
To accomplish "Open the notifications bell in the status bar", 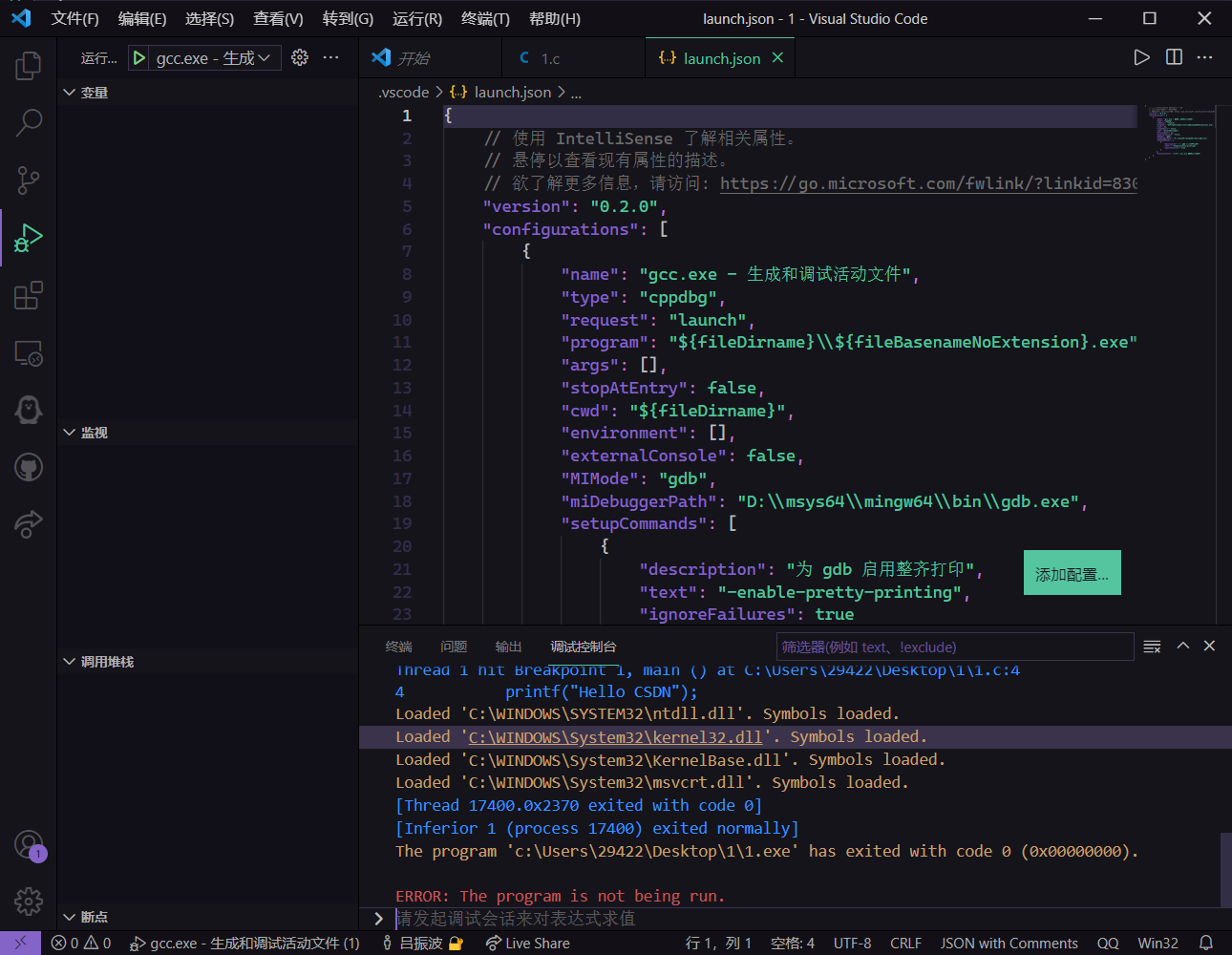I will [1207, 943].
